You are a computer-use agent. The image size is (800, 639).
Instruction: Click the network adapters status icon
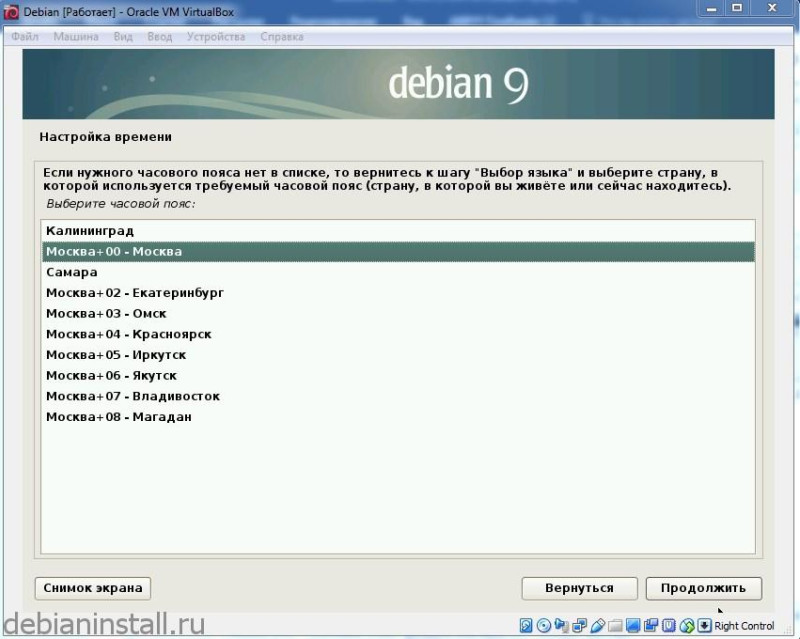point(580,625)
